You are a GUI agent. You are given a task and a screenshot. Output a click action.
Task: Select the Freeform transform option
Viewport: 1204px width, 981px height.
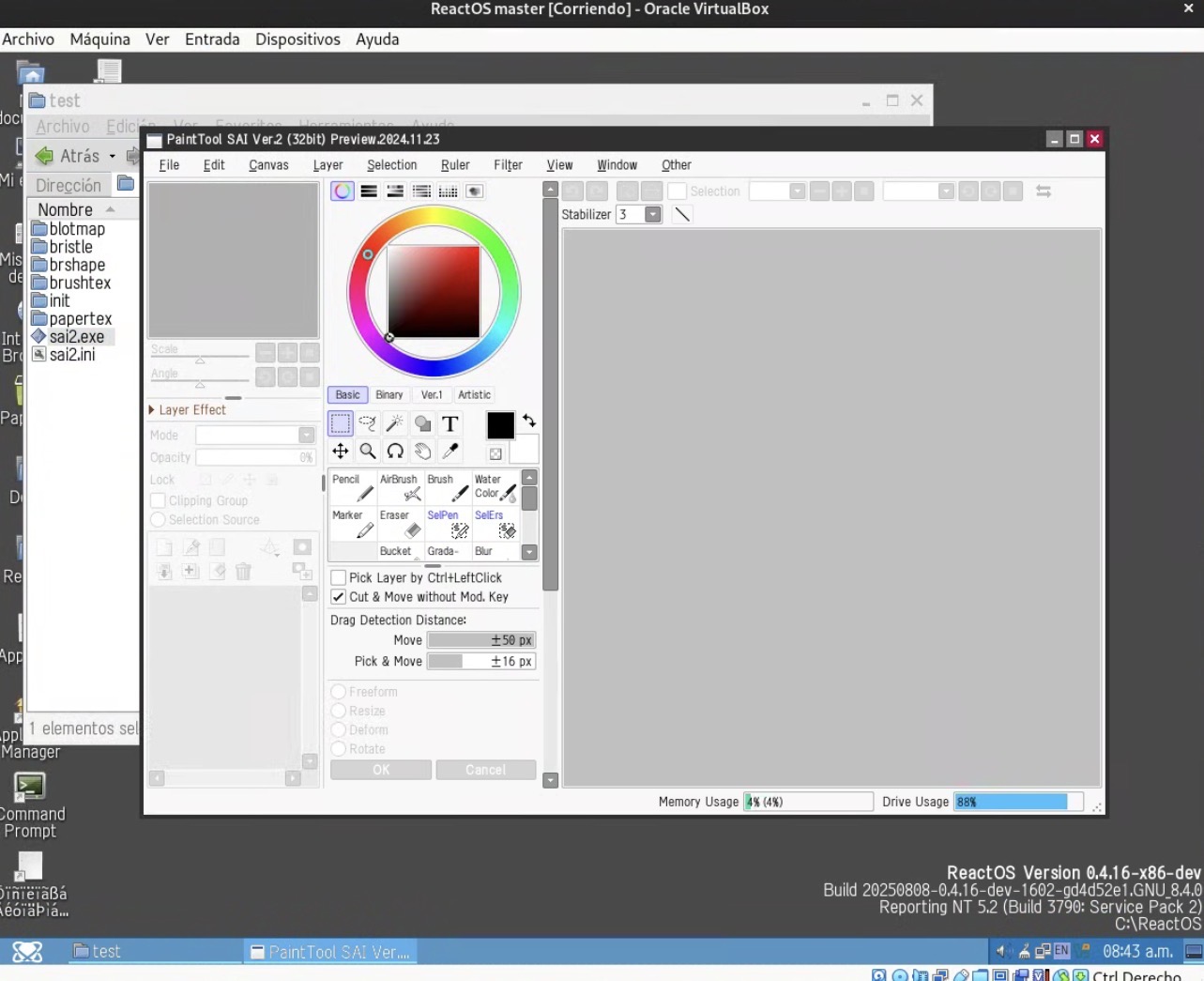click(339, 692)
